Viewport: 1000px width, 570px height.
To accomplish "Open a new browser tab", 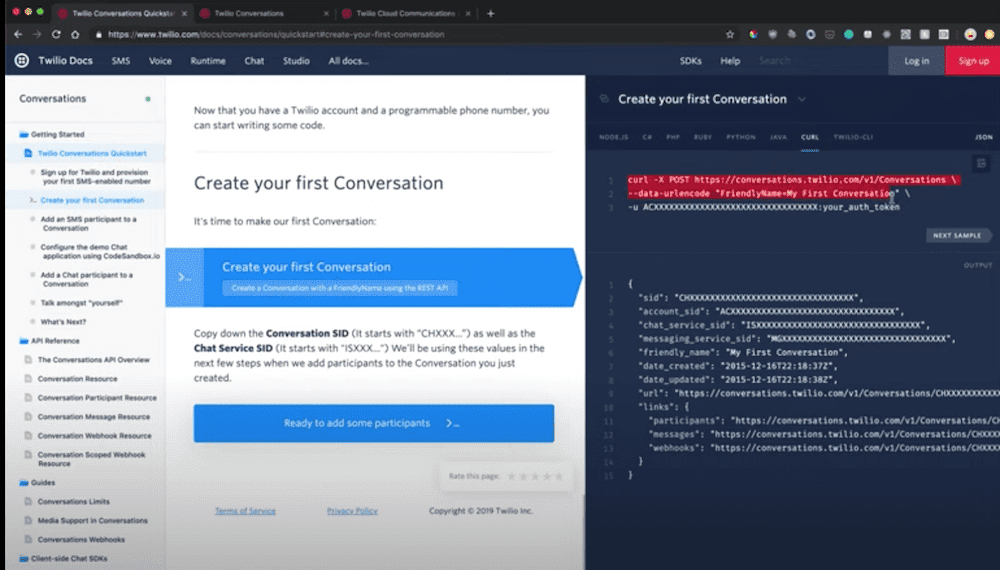I will pos(490,13).
